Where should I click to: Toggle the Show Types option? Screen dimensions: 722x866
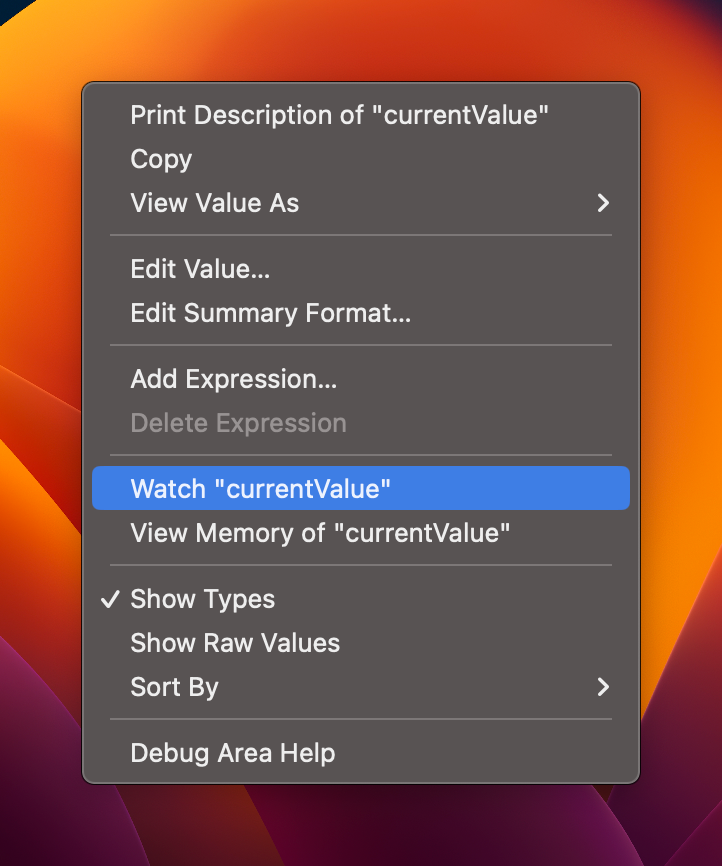203,600
